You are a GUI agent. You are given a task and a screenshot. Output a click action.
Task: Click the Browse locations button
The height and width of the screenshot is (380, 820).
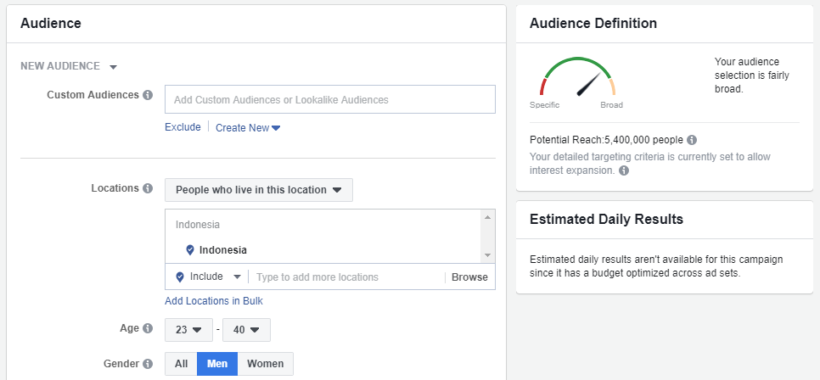click(x=470, y=277)
